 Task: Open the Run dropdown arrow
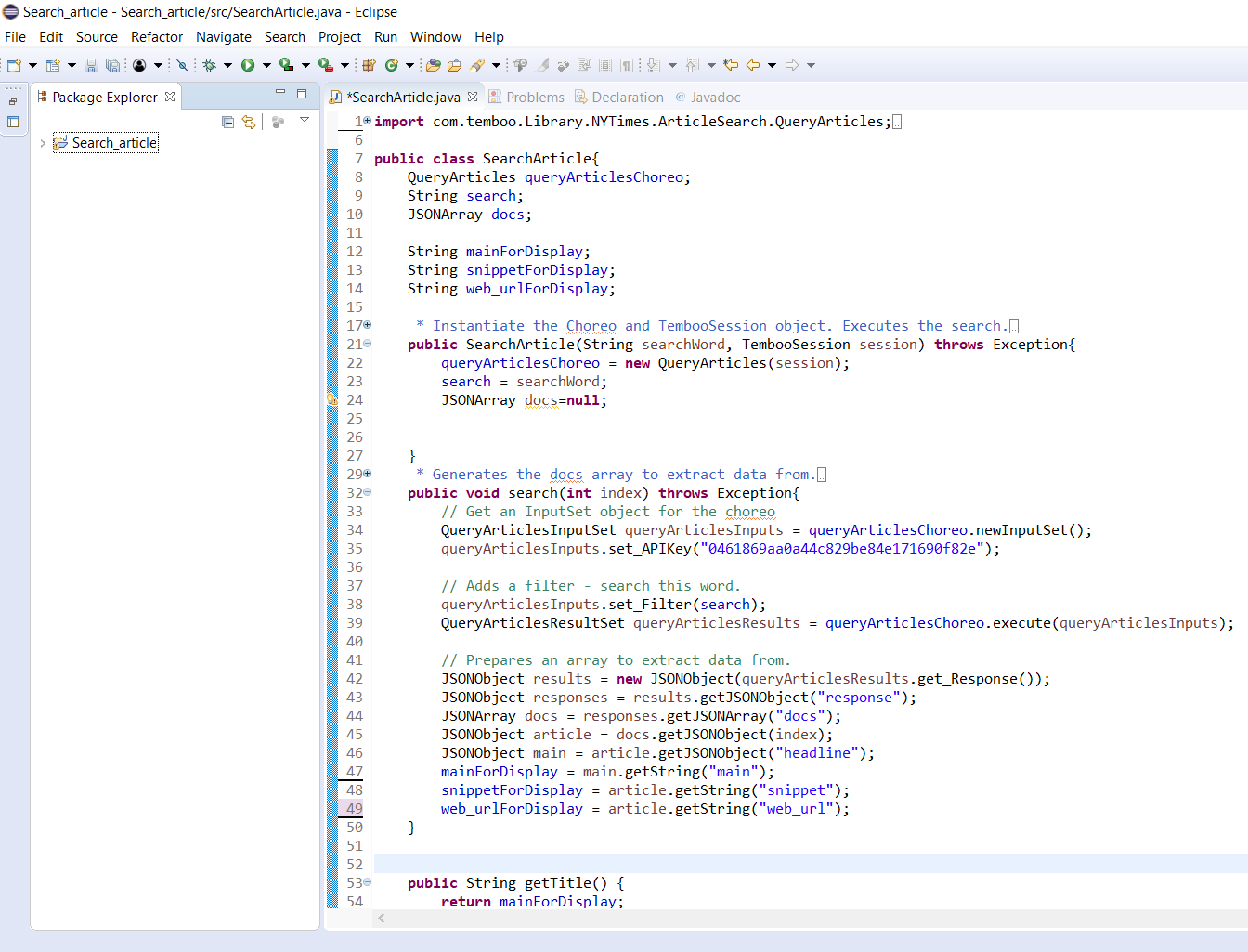[266, 65]
